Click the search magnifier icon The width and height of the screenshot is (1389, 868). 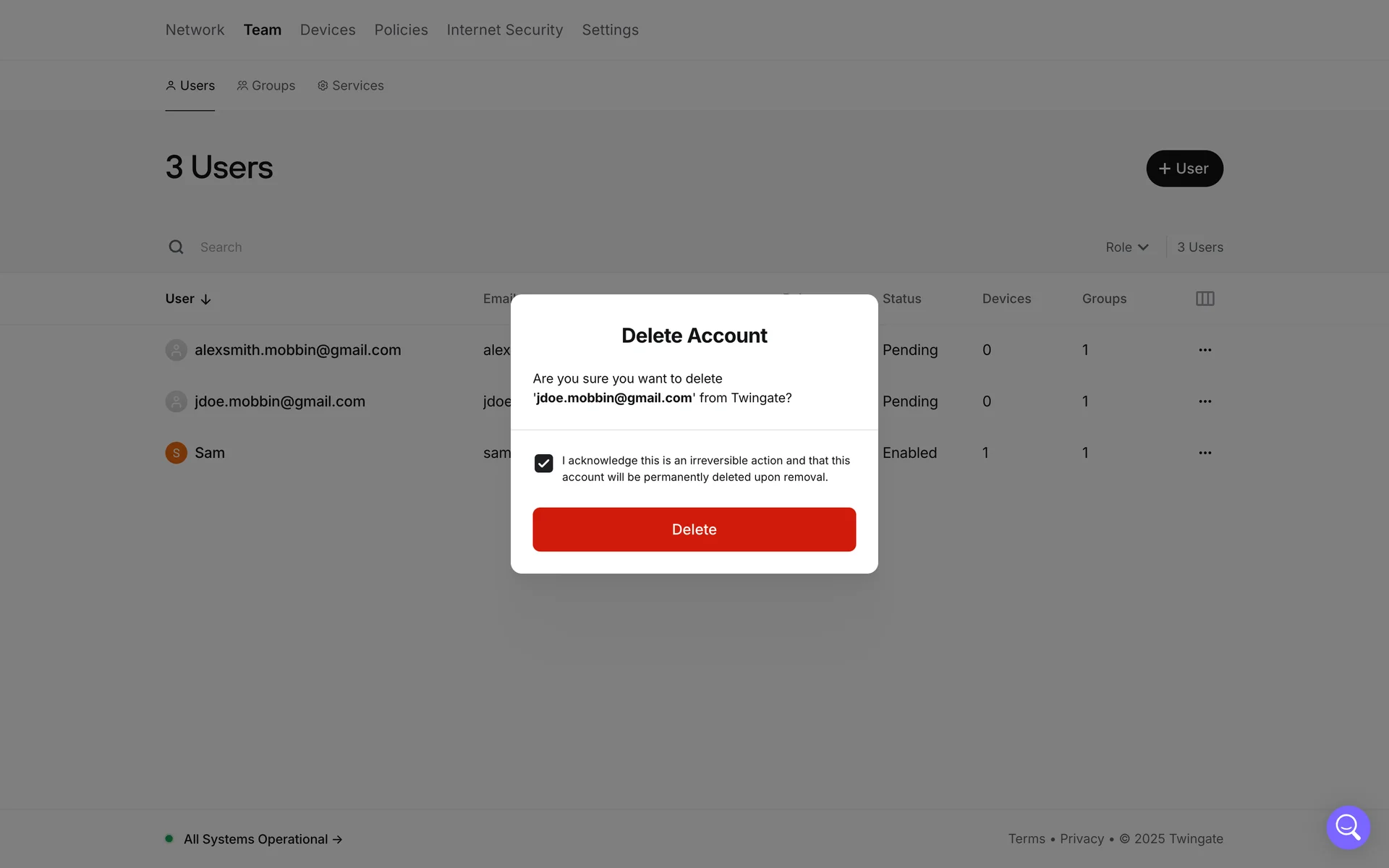[x=176, y=247]
